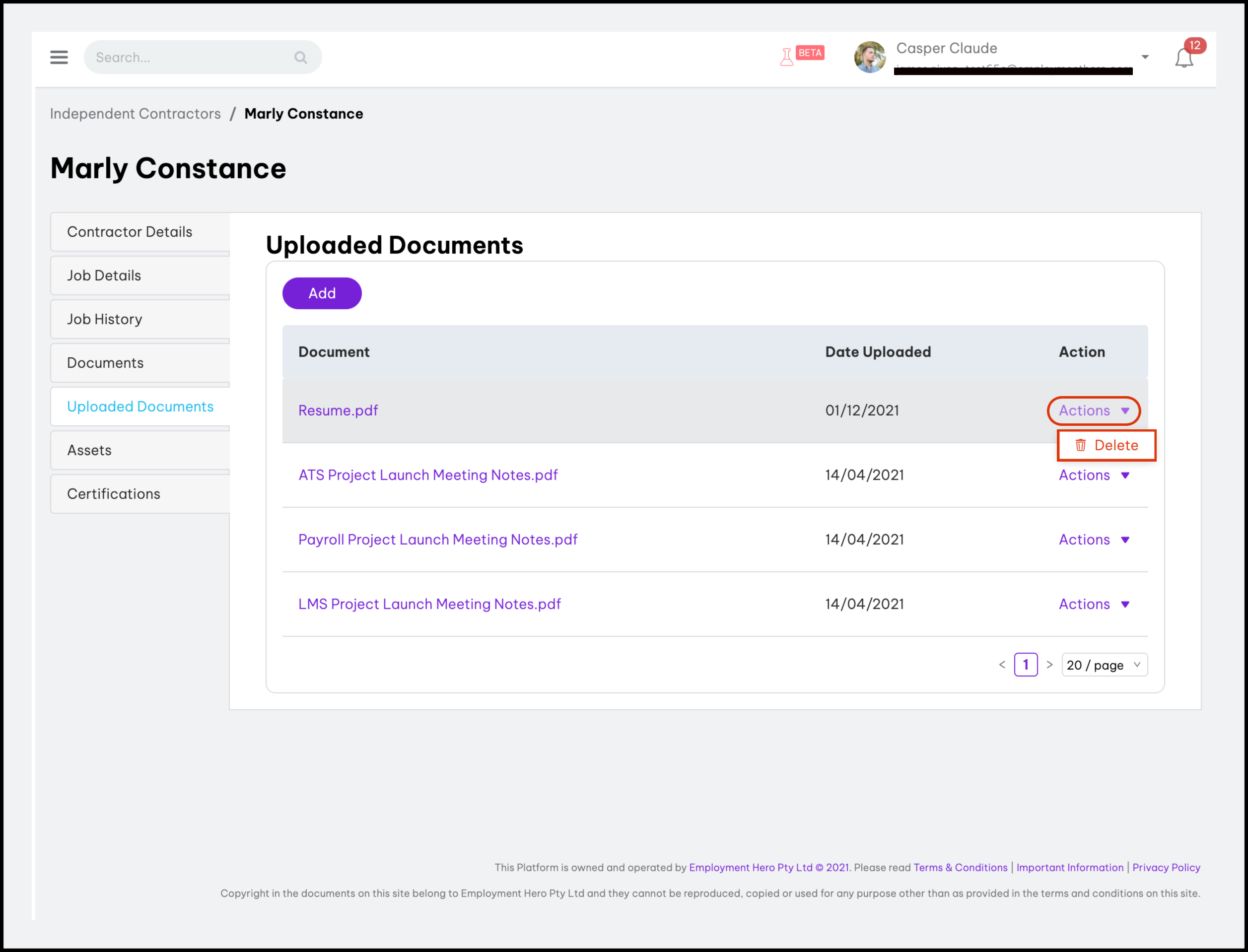
Task: Switch to the Job History tab
Action: (105, 319)
